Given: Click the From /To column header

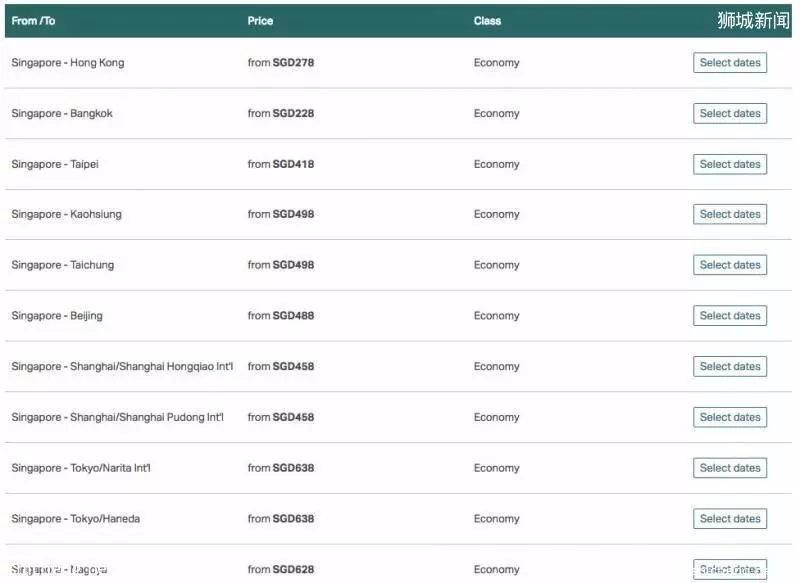Looking at the screenshot, I should coord(33,21).
